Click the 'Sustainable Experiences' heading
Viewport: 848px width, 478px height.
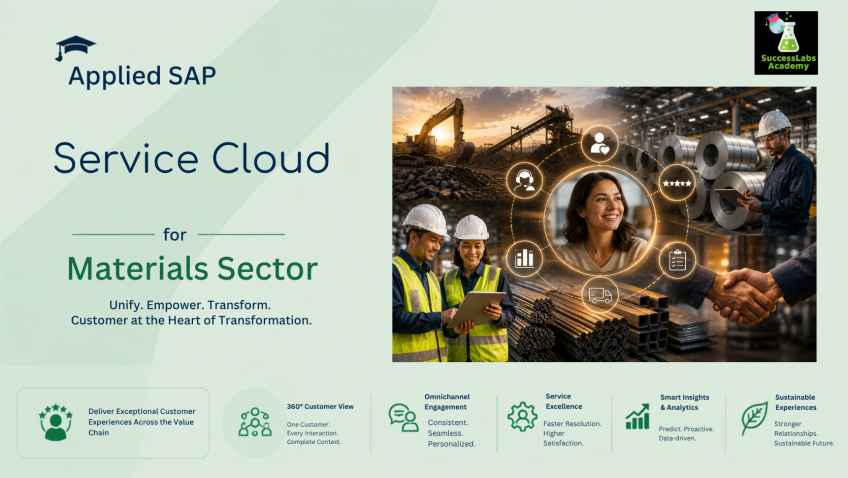796,402
